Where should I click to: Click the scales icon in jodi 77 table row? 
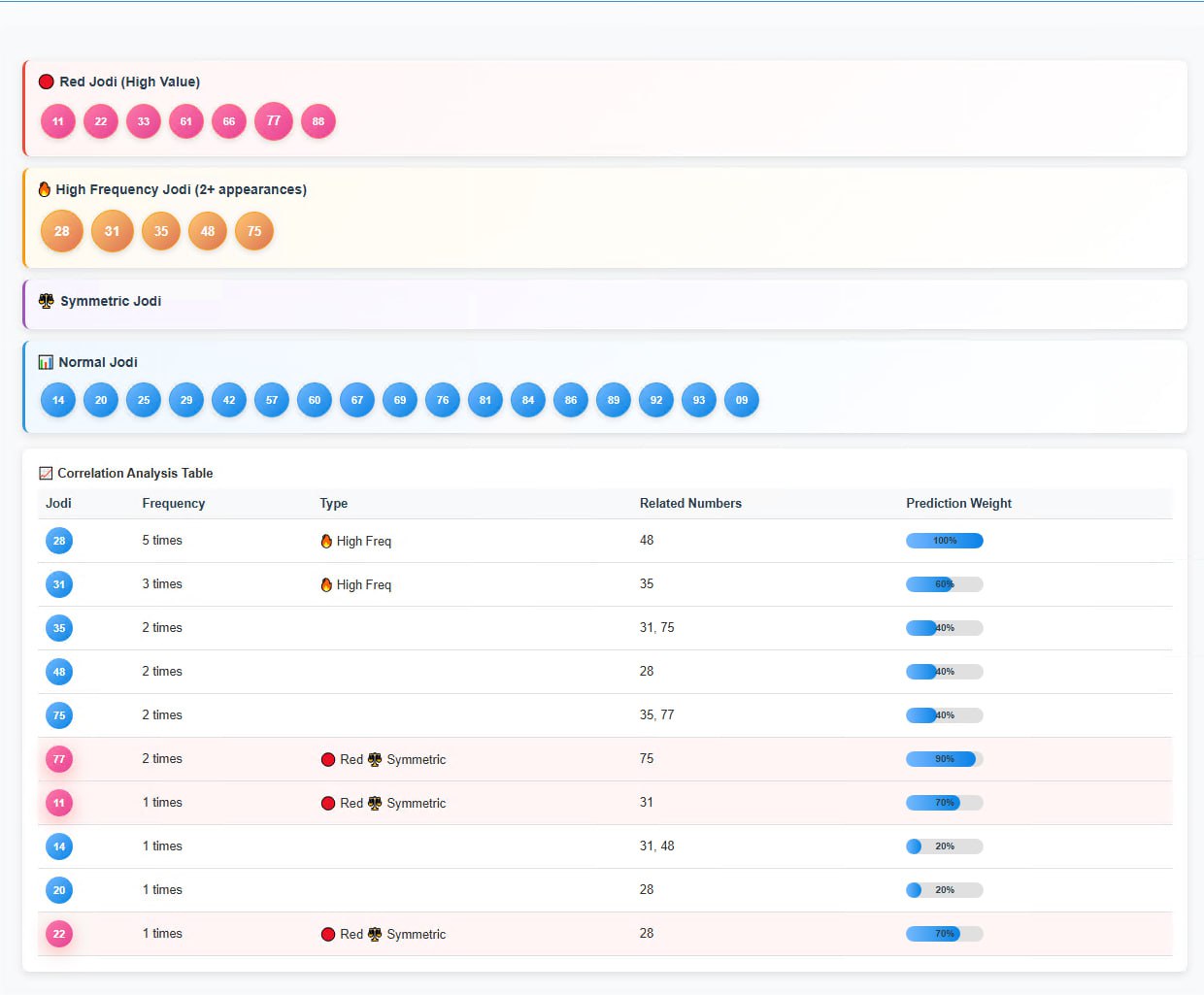[375, 759]
